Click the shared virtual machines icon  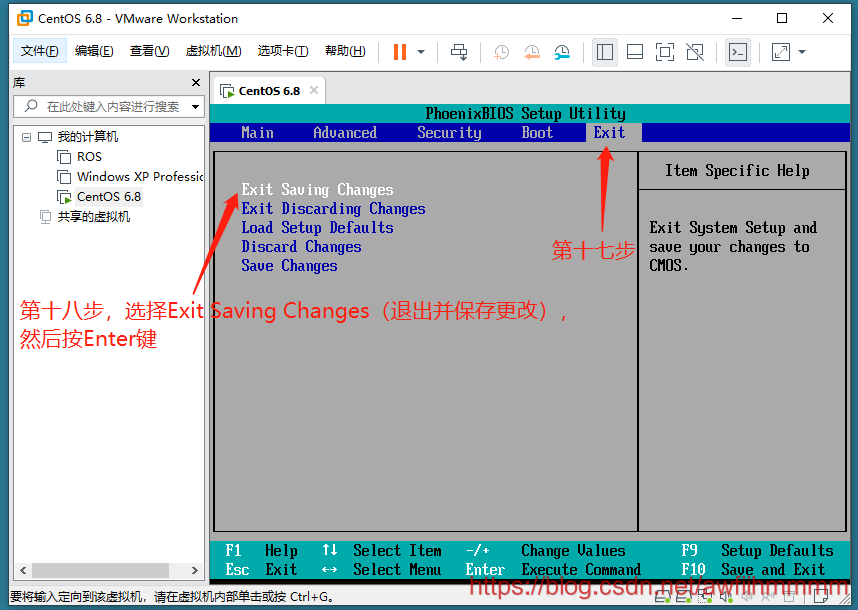45,217
